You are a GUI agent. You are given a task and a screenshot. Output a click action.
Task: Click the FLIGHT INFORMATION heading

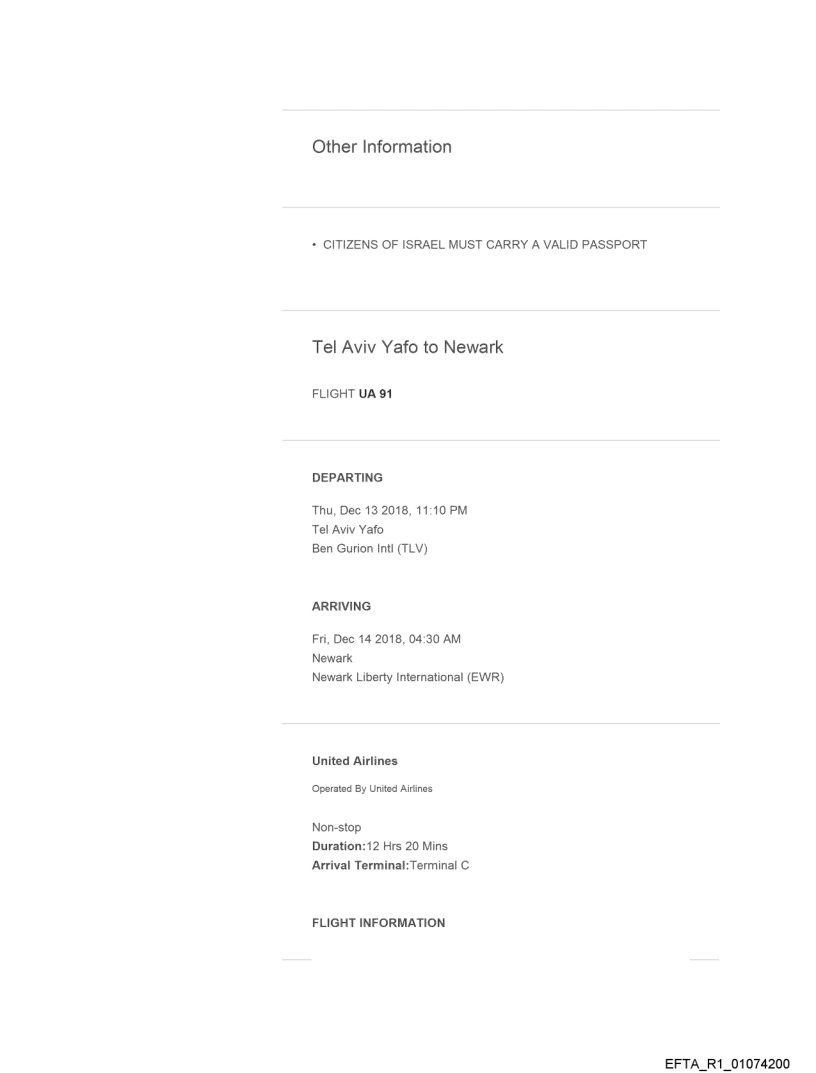(379, 923)
